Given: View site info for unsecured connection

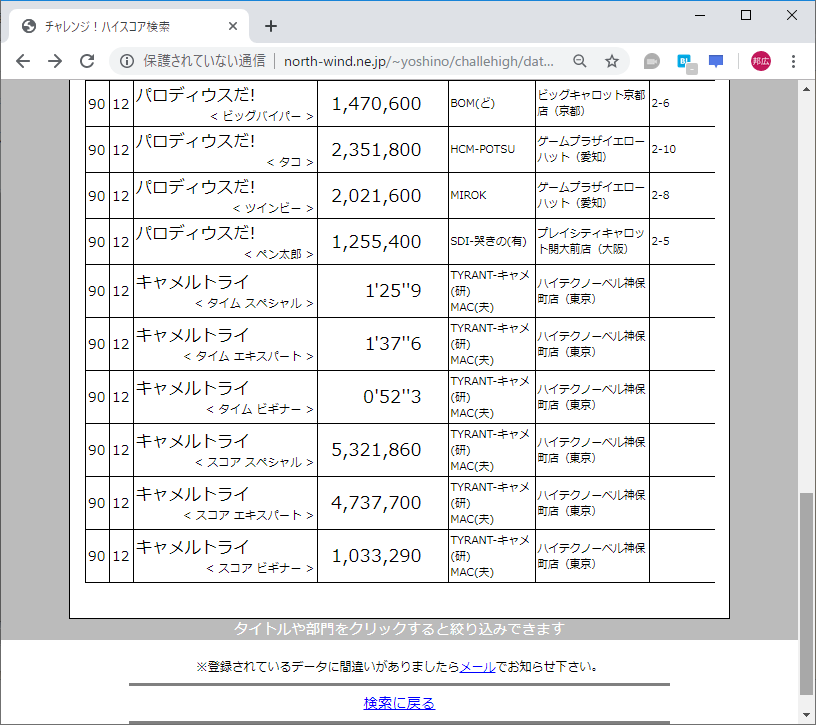Looking at the screenshot, I should pos(126,61).
